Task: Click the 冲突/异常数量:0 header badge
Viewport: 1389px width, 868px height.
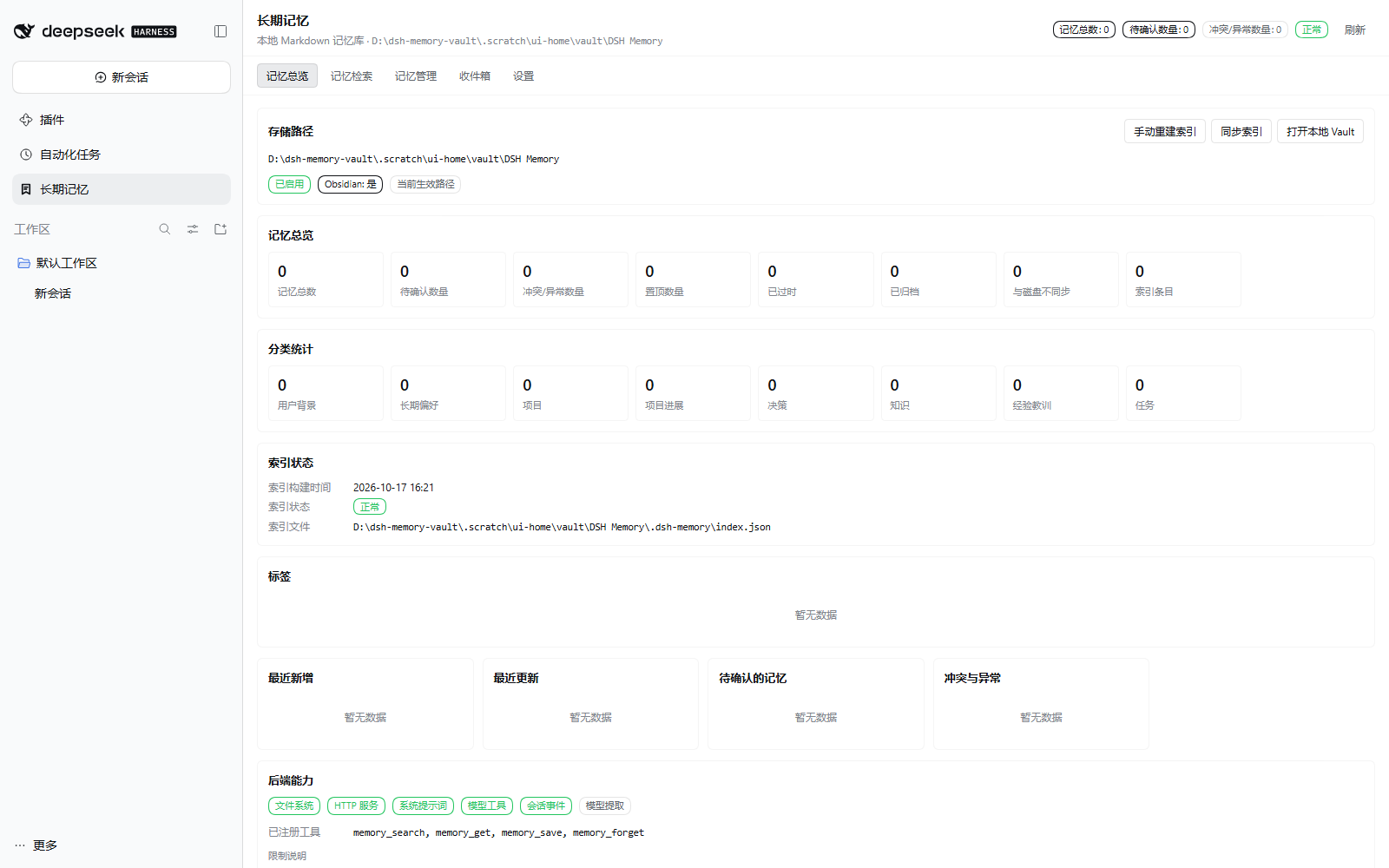Action: click(x=1245, y=30)
